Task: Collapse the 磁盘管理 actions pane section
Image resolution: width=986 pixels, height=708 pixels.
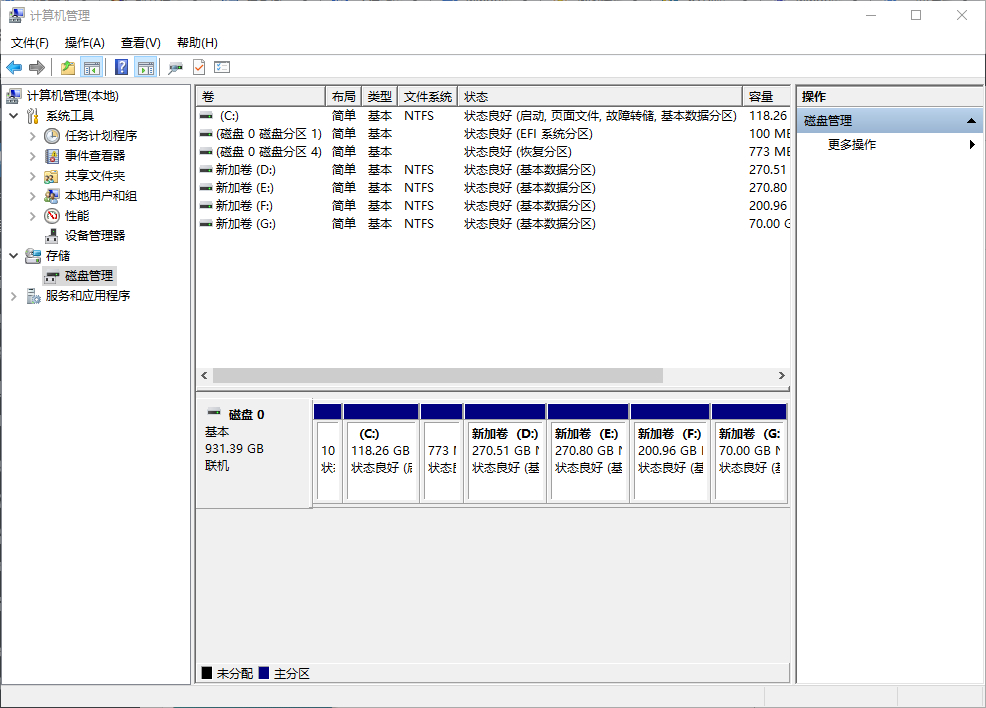Action: 970,119
